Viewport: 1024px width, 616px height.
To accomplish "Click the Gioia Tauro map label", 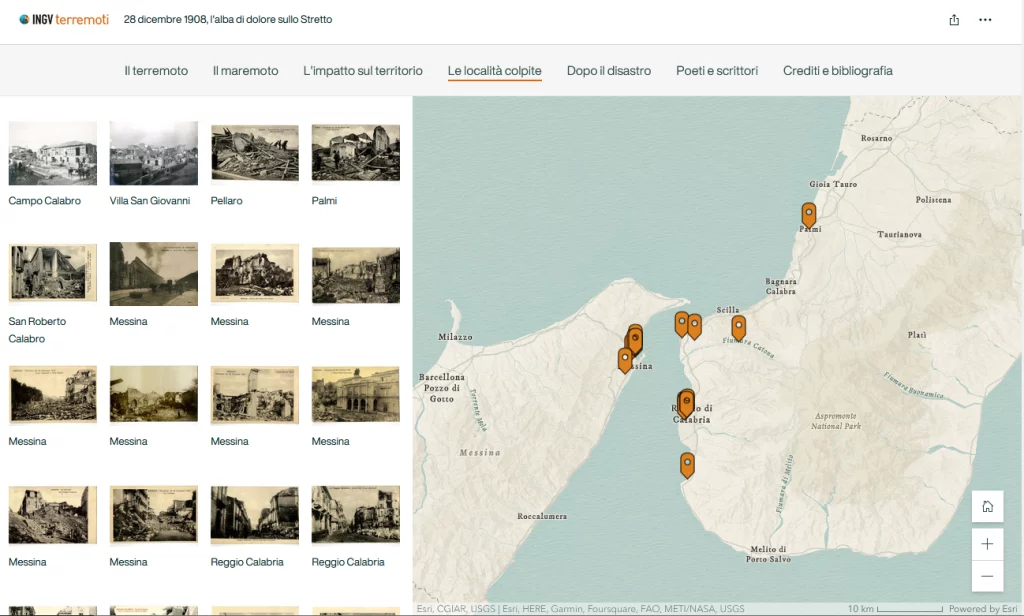I will click(x=833, y=184).
